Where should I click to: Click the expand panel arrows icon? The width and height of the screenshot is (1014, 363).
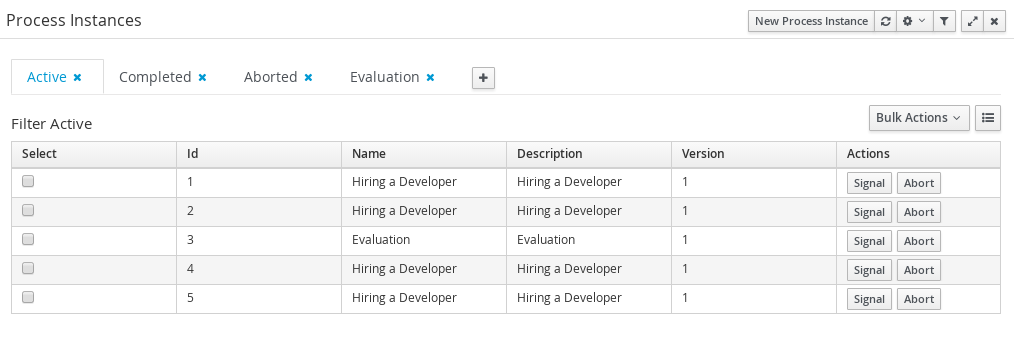pos(973,21)
